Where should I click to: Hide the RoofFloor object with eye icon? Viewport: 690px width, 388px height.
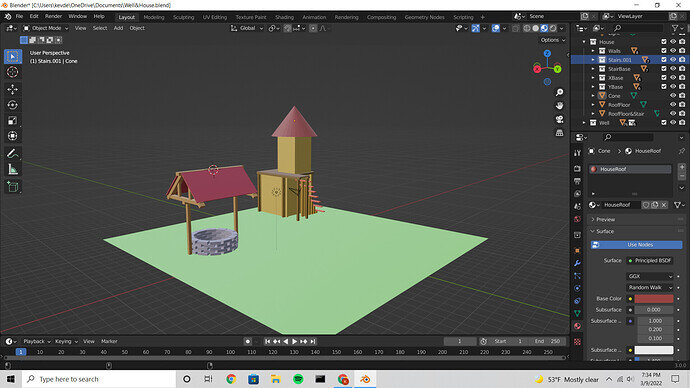pos(673,105)
